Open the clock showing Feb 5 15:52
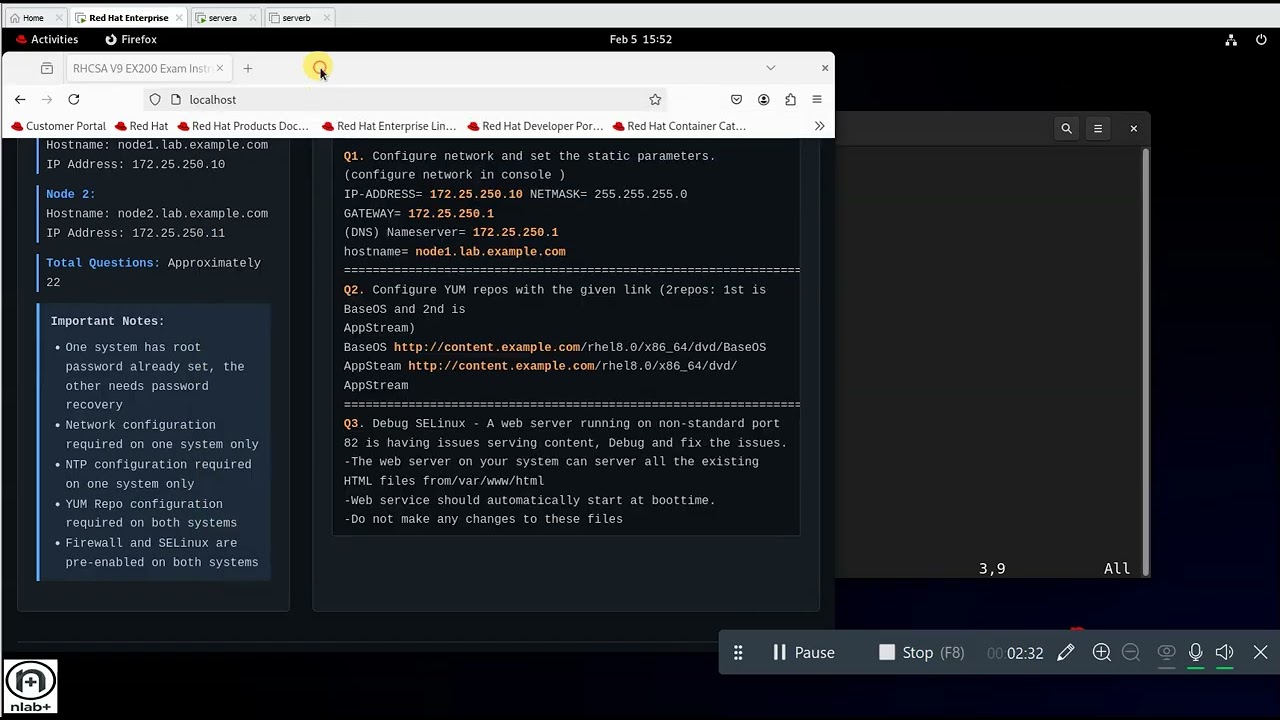 coord(640,39)
